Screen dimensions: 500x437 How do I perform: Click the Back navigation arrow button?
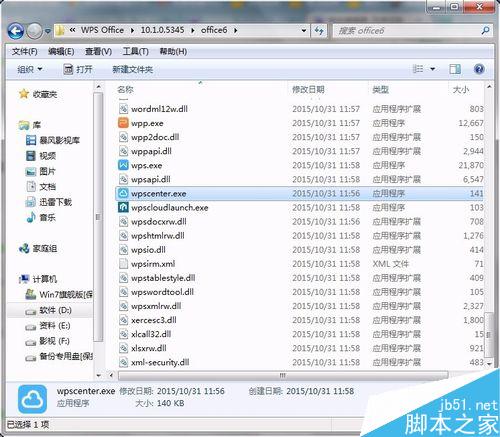[x=15, y=31]
